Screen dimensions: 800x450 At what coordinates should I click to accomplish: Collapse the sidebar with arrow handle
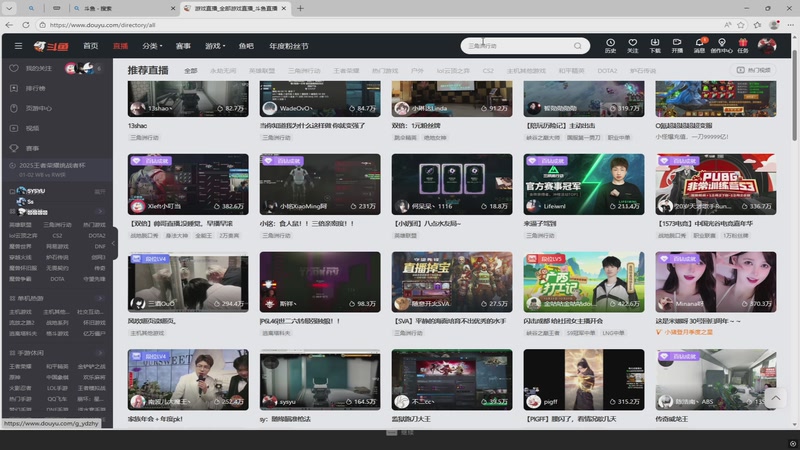coord(114,243)
